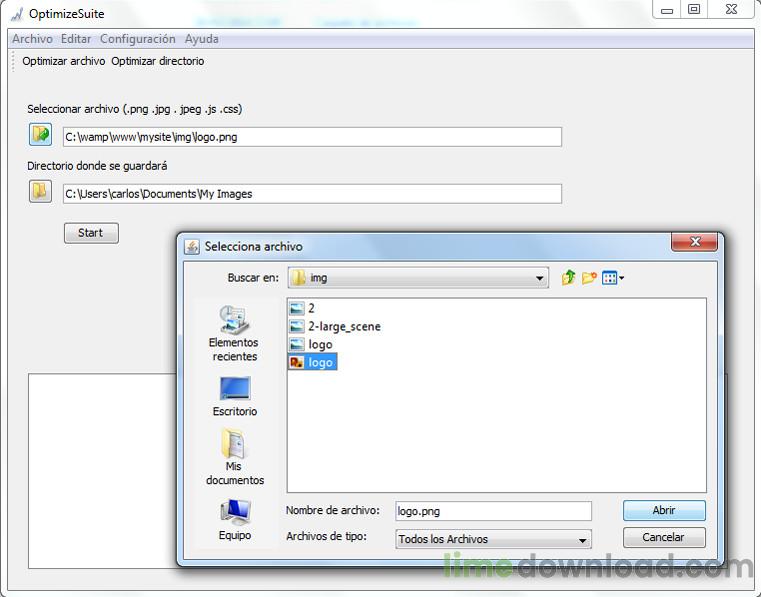Click the browse destination folder icon
The height and width of the screenshot is (597, 761).
coord(40,191)
